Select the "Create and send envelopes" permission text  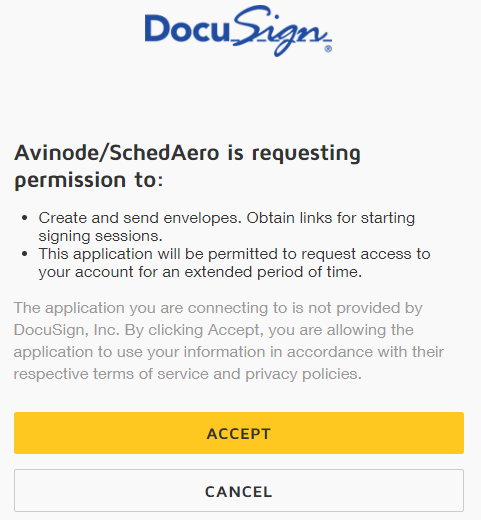pyautogui.click(x=140, y=218)
